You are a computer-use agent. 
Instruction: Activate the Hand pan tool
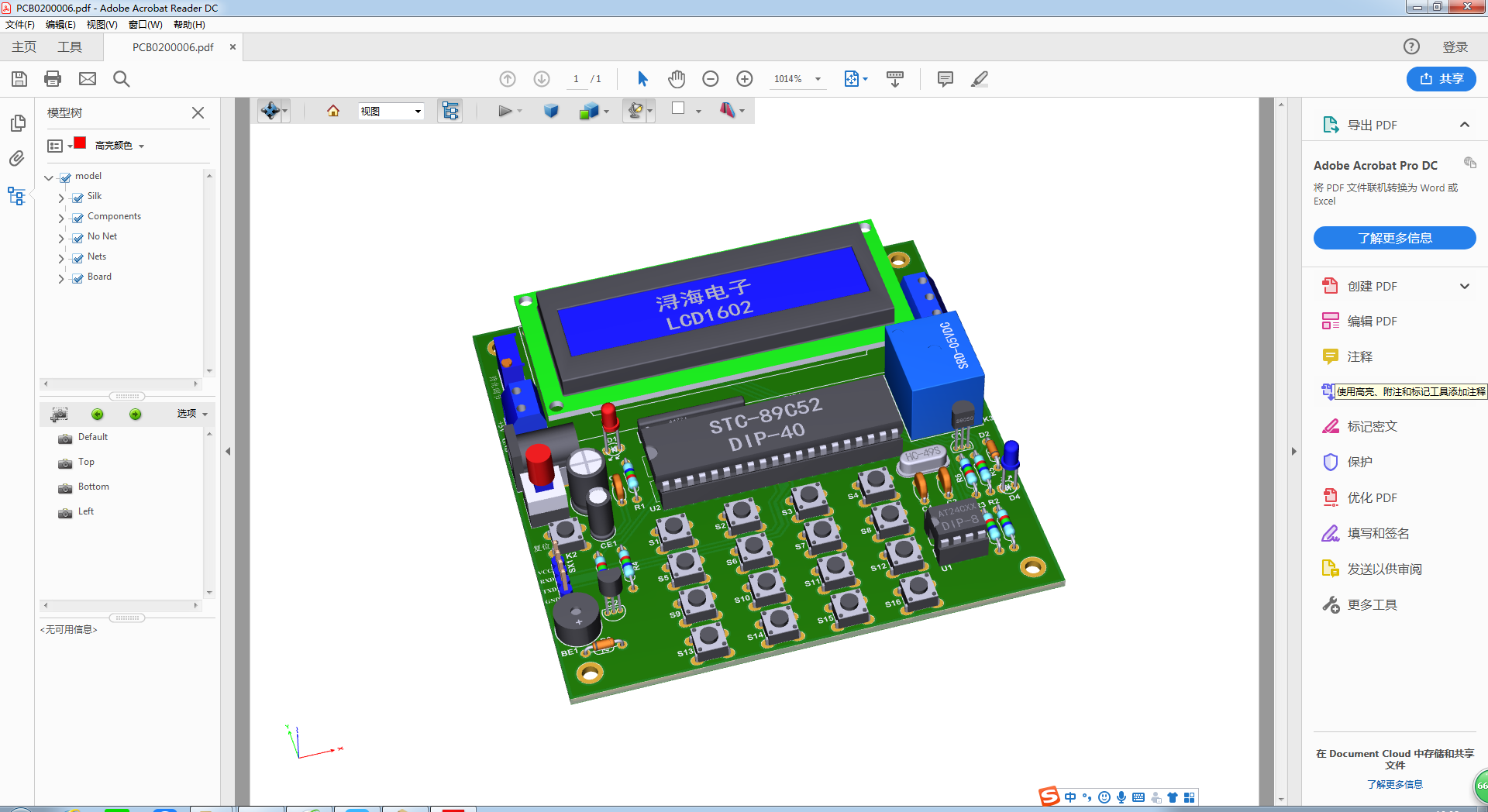[x=677, y=78]
